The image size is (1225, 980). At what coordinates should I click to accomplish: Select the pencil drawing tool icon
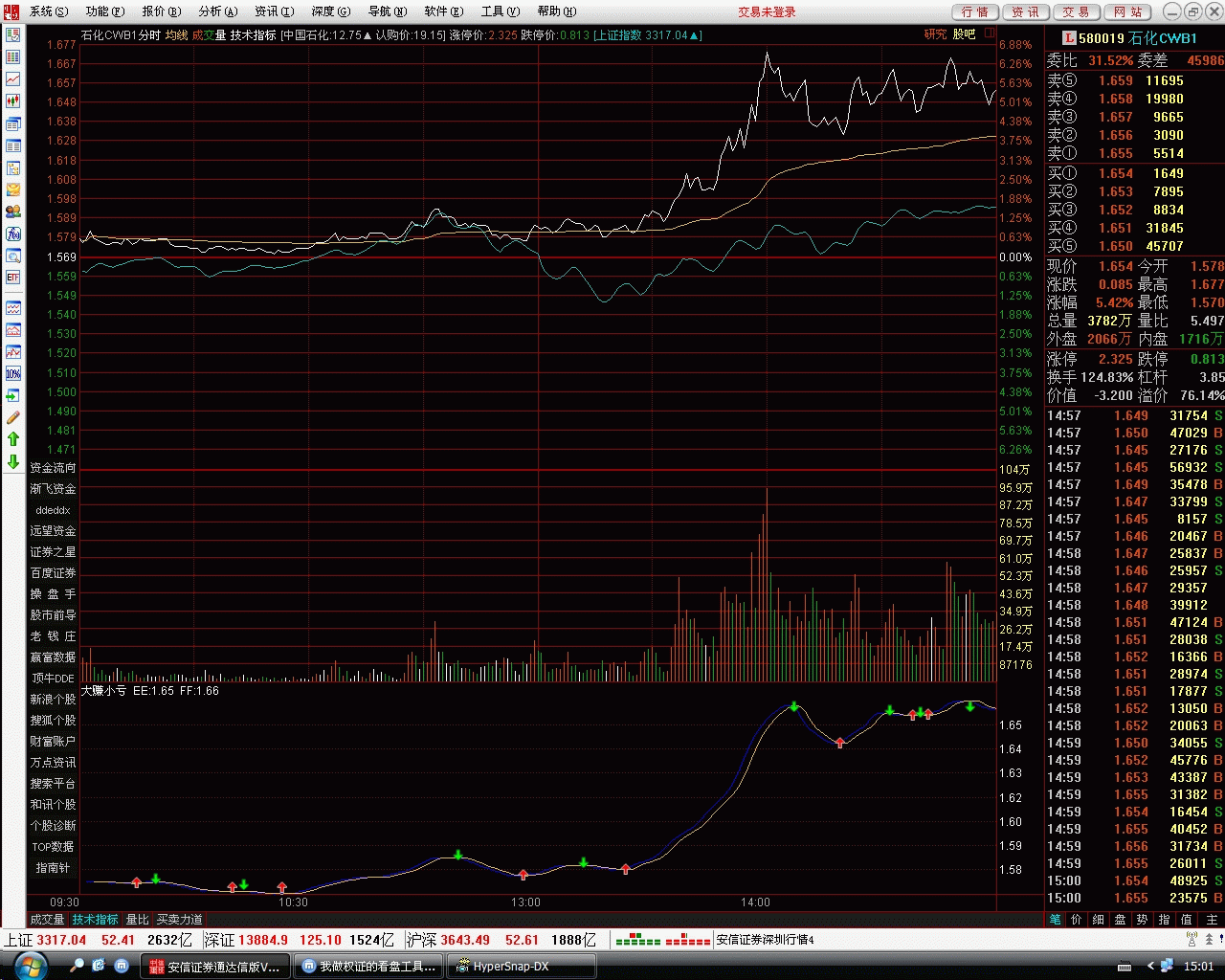click(x=12, y=417)
